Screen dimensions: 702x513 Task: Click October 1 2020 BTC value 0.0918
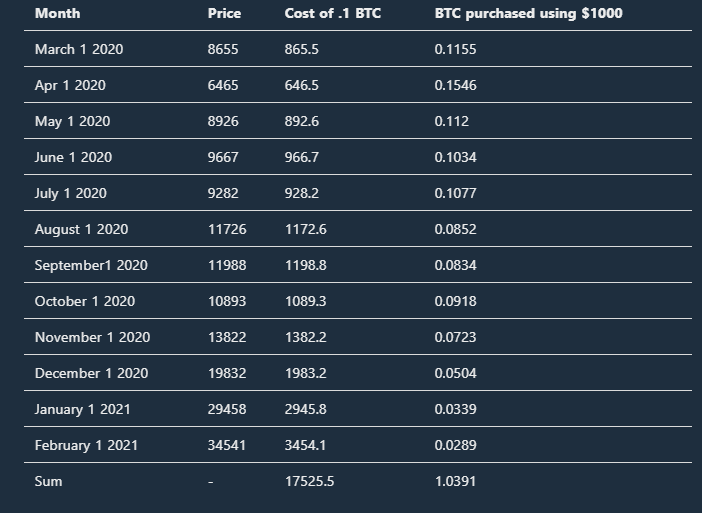coord(455,301)
